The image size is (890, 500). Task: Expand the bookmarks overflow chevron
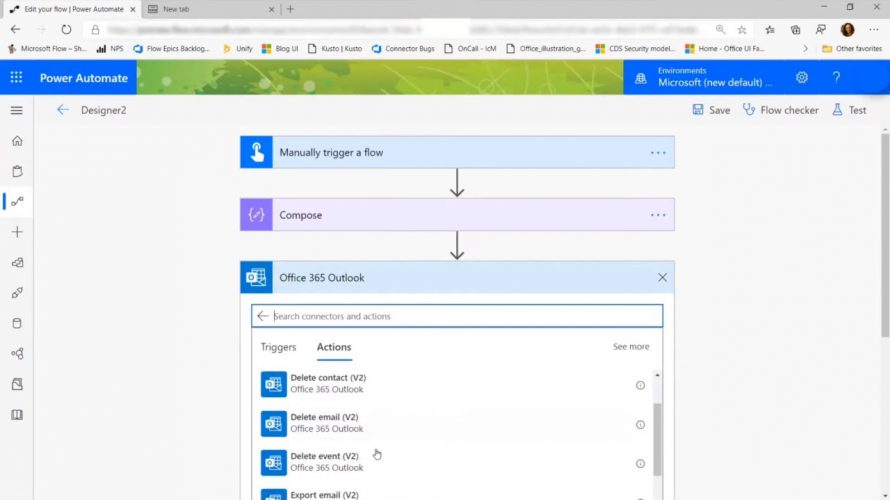[805, 49]
